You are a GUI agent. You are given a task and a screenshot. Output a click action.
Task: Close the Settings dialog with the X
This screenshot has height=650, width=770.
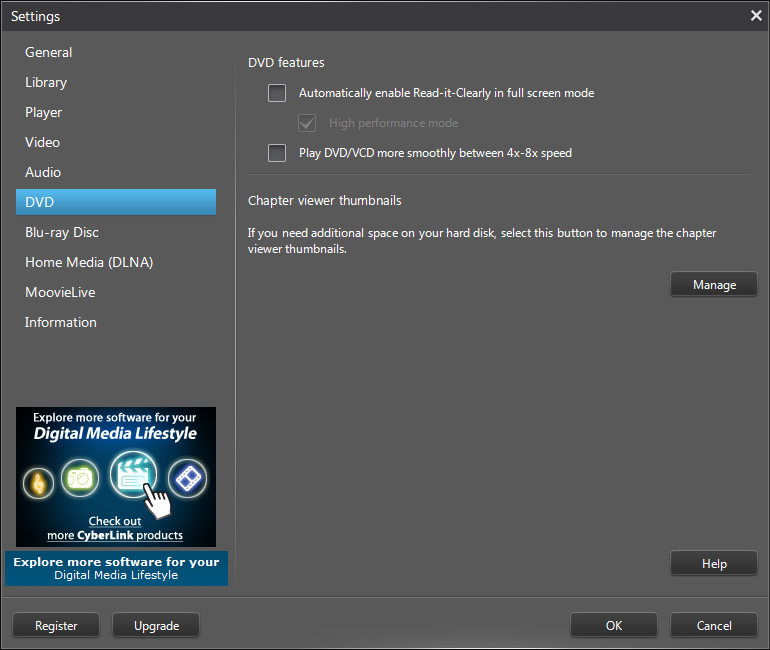[x=756, y=15]
